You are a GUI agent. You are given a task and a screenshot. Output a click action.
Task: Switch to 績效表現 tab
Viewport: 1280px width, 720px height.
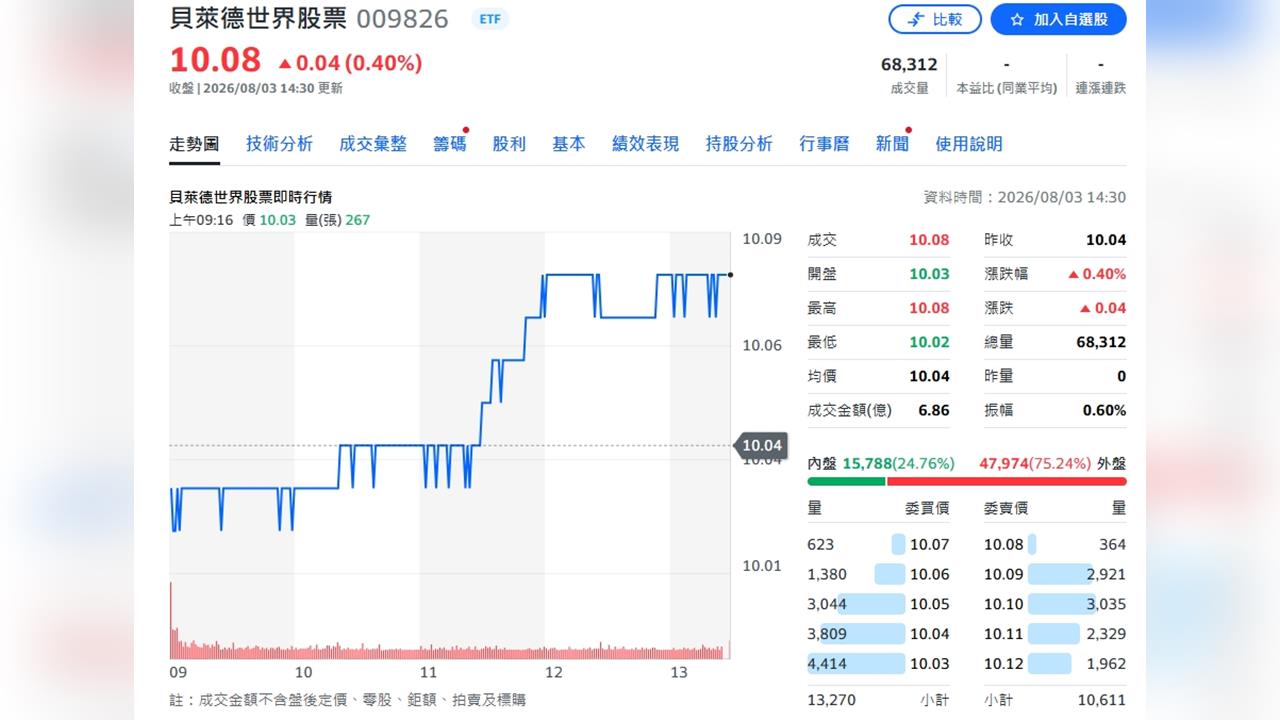tap(645, 144)
